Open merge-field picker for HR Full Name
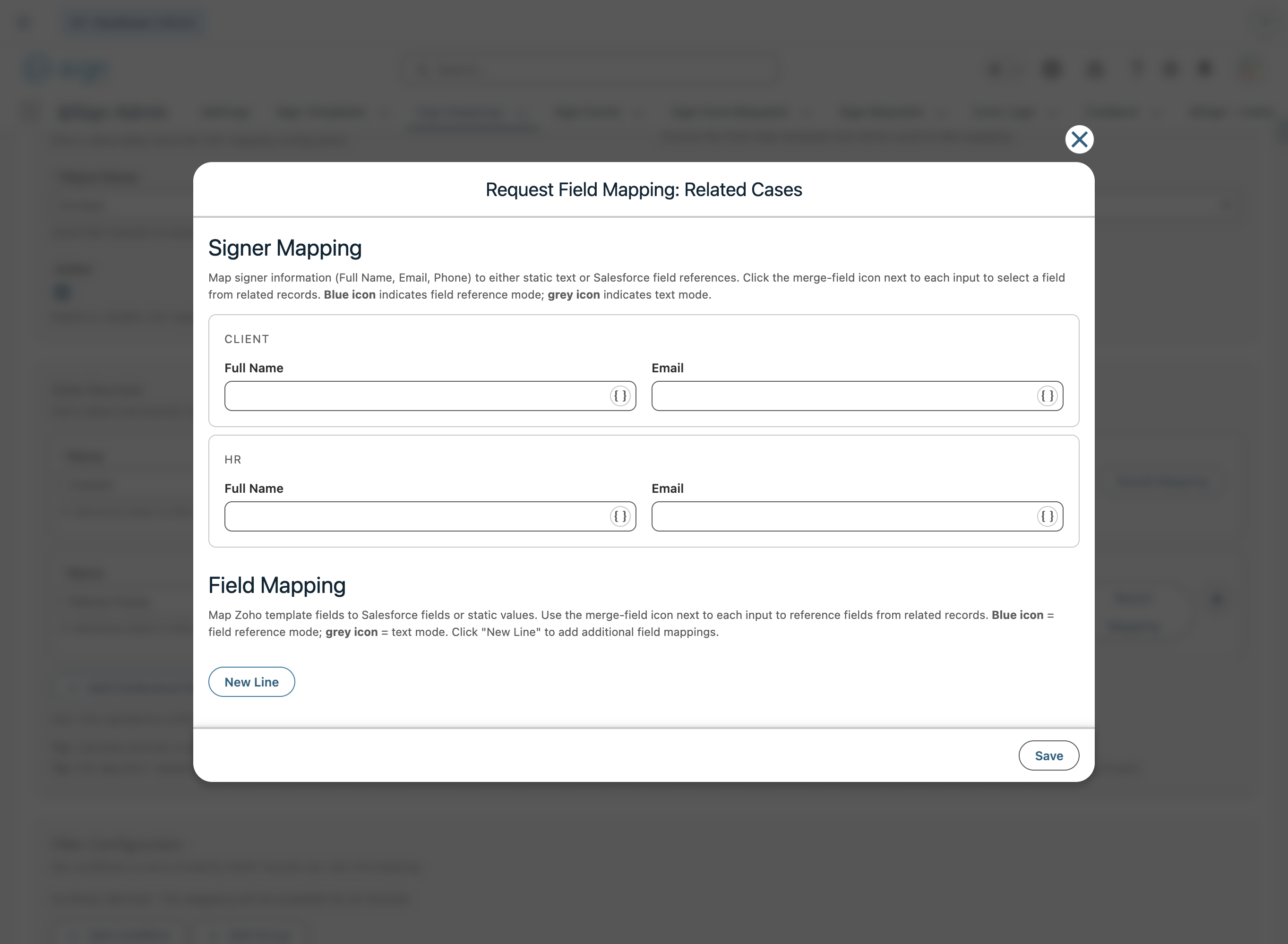The width and height of the screenshot is (1288, 944). click(x=620, y=516)
